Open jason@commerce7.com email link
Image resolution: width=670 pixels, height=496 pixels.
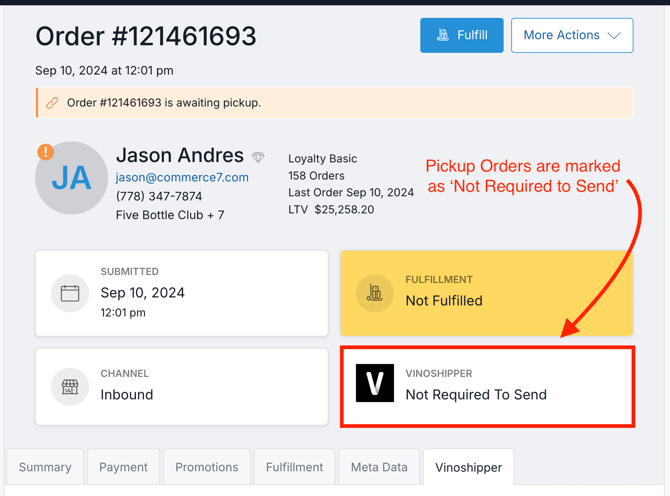point(182,177)
